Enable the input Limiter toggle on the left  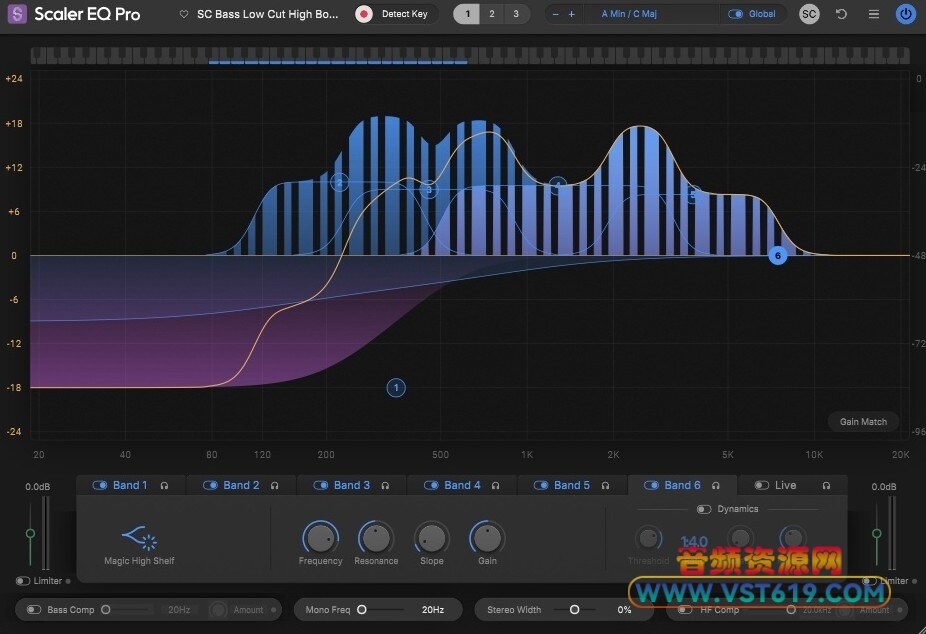tap(23, 581)
